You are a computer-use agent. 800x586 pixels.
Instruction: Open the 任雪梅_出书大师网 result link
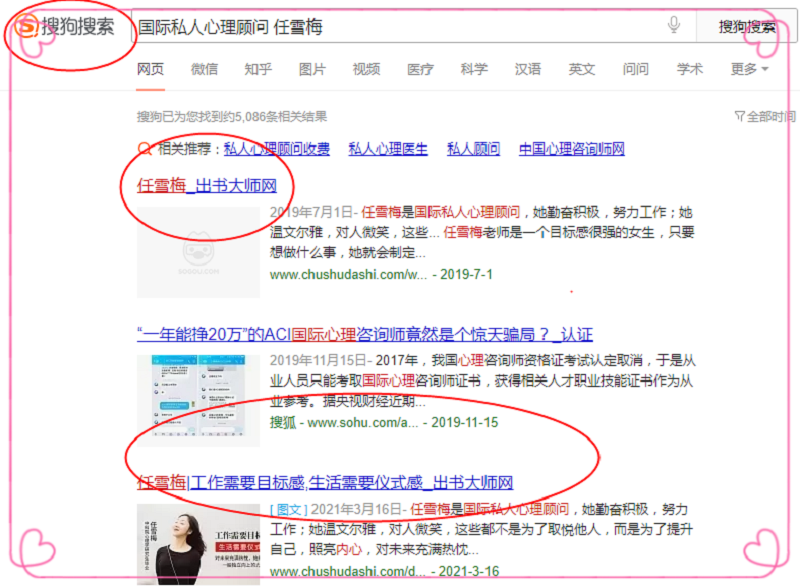[206, 186]
